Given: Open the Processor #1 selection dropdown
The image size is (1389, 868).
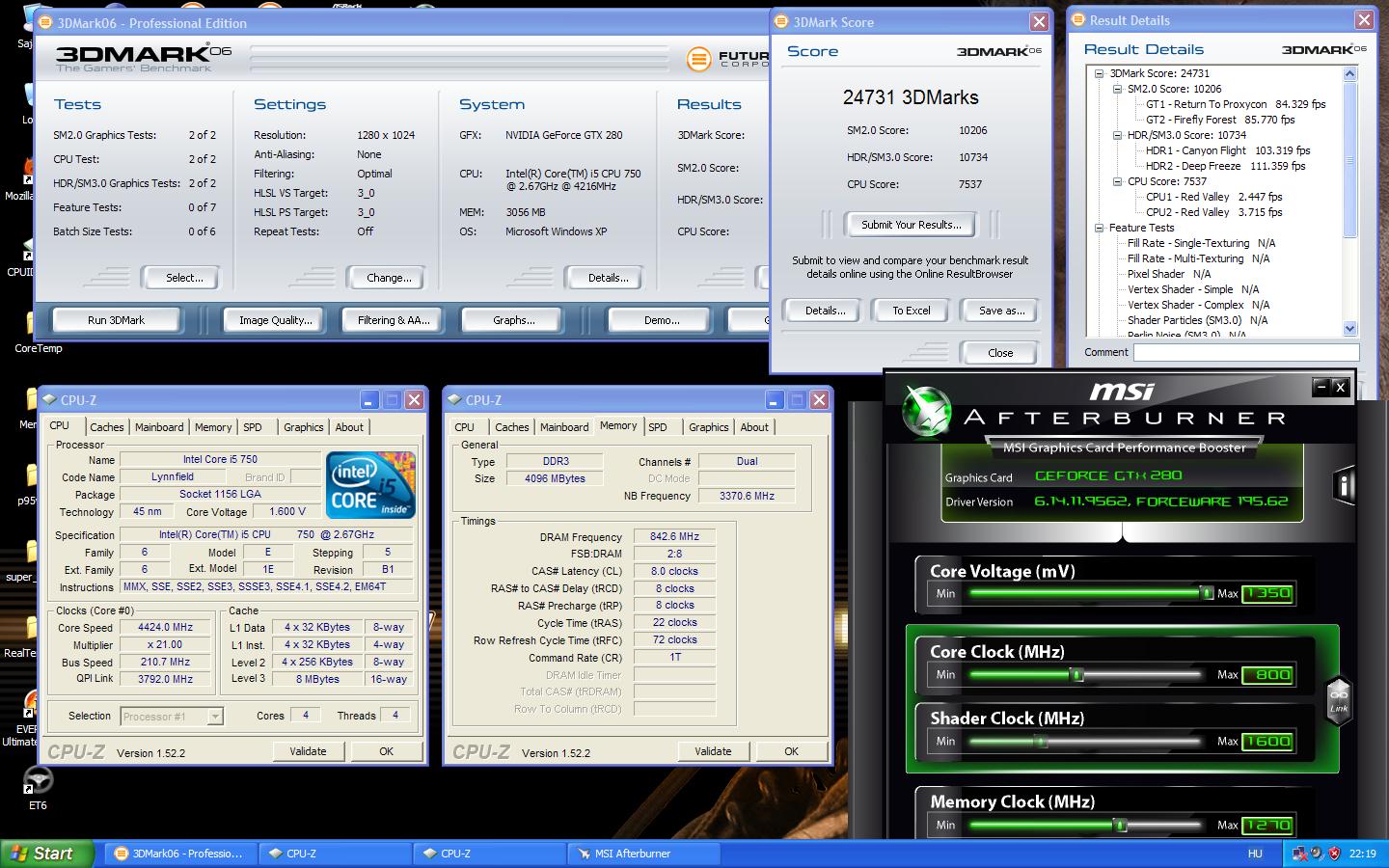Looking at the screenshot, I should coord(215,717).
